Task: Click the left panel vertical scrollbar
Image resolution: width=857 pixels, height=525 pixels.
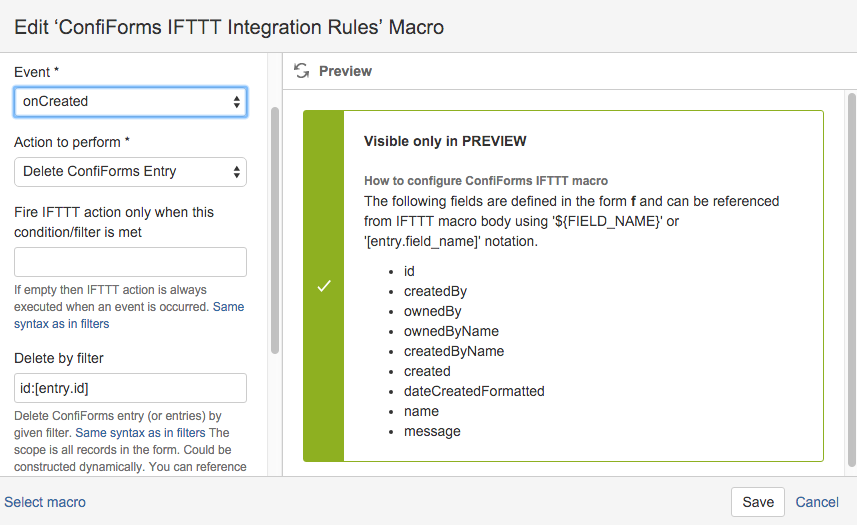Action: 275,231
